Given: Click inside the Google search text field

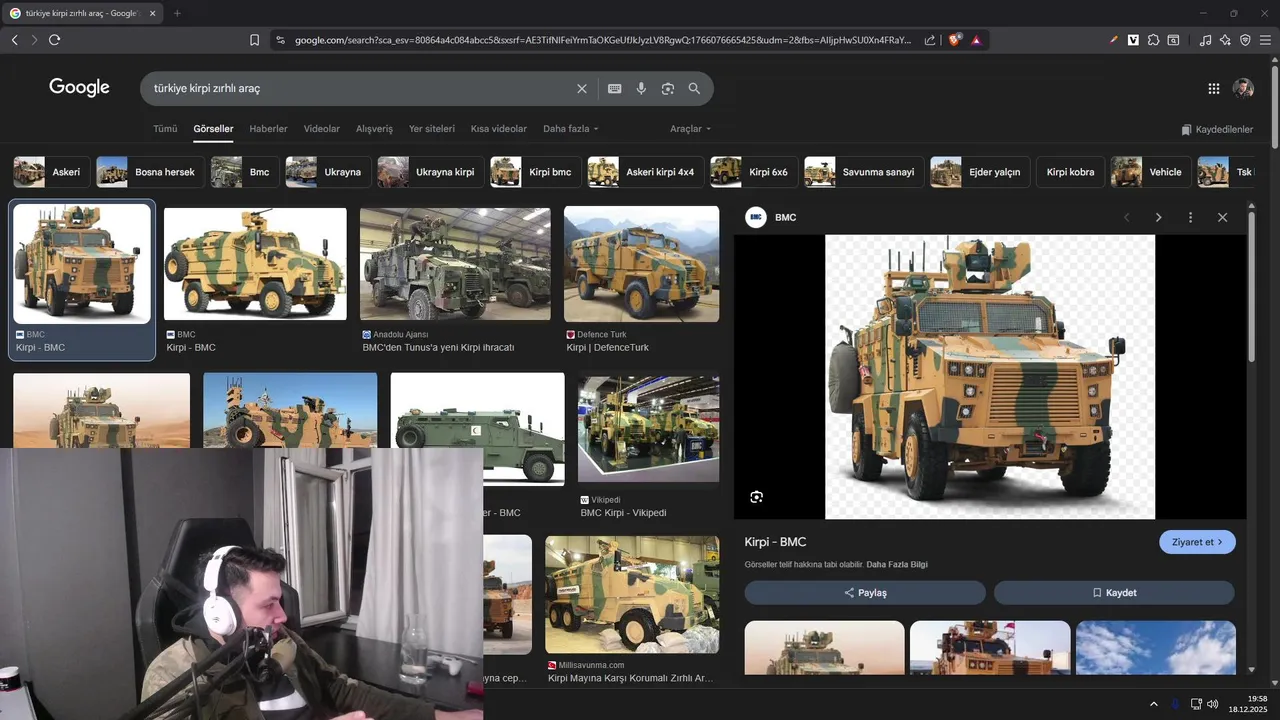Looking at the screenshot, I should click(x=360, y=88).
